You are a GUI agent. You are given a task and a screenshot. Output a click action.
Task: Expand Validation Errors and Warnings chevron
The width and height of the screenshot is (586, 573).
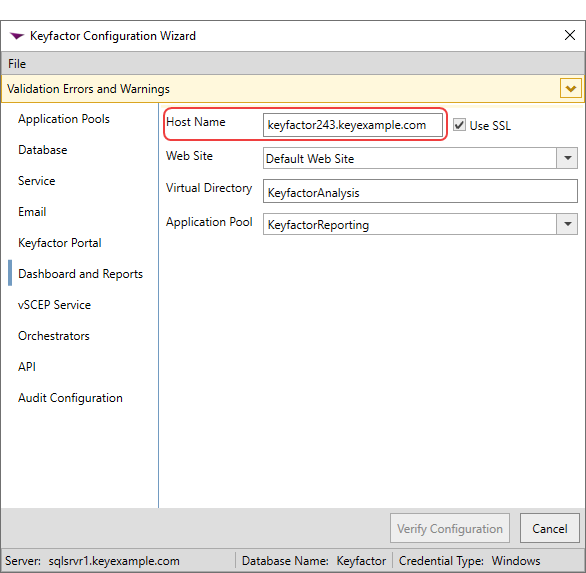tap(570, 89)
